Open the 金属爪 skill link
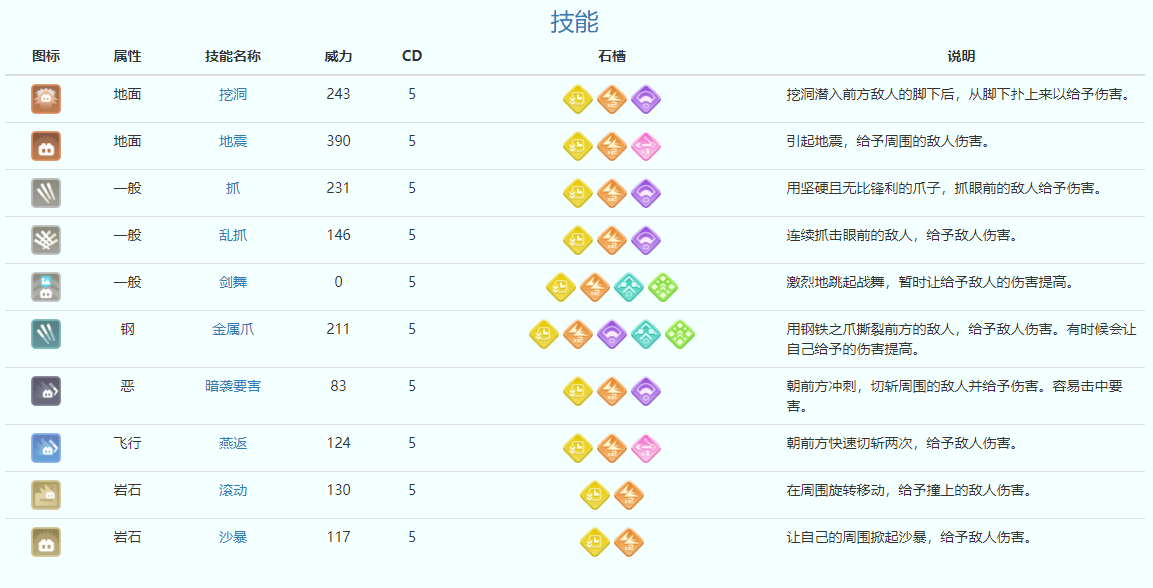Viewport: 1153px width, 588px height. point(233,329)
